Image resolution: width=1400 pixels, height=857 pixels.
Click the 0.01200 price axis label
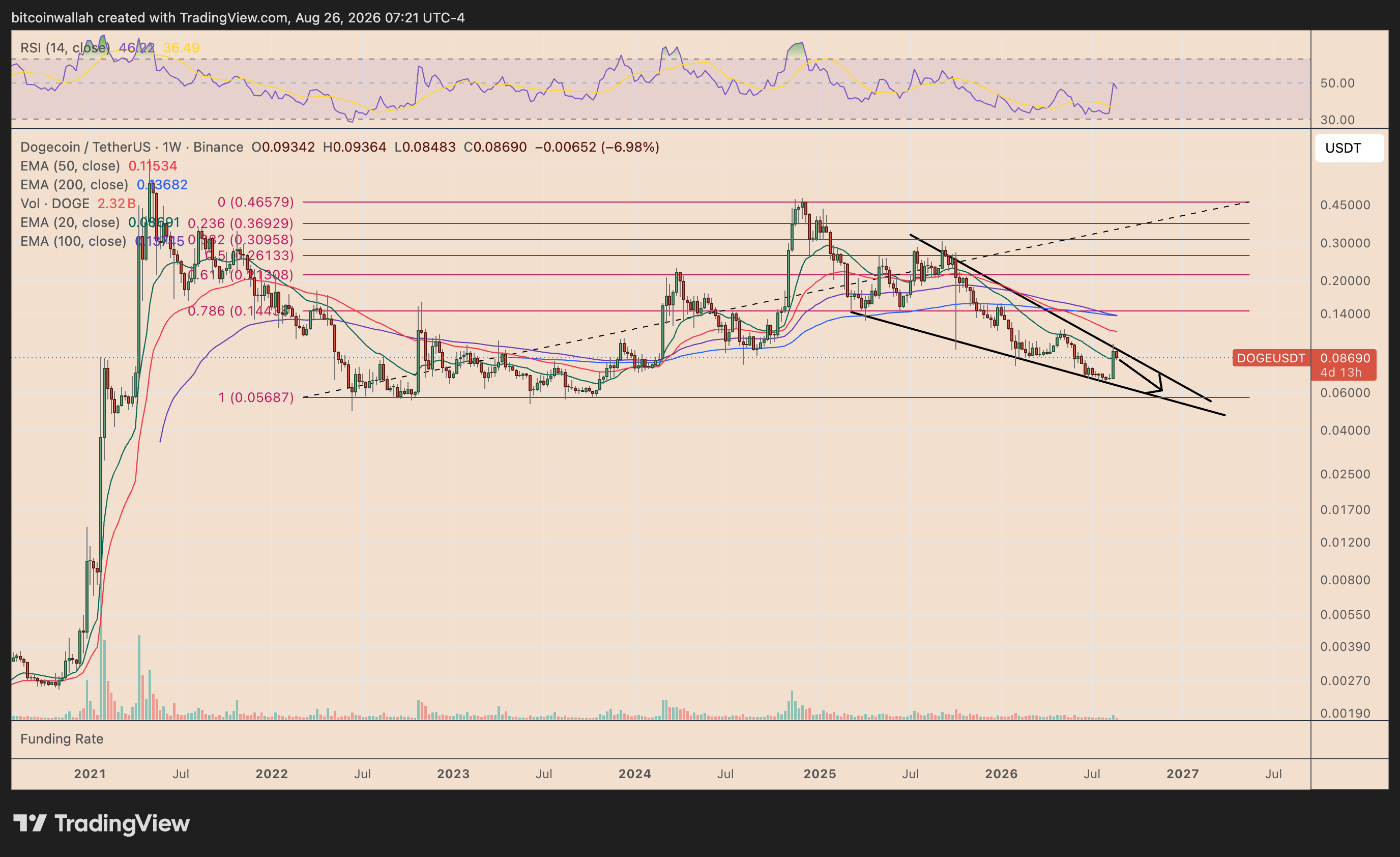click(1346, 542)
